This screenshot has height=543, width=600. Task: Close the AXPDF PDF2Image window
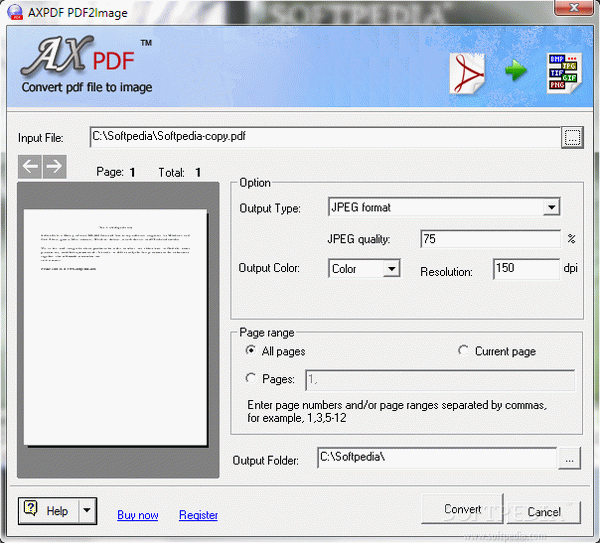click(574, 8)
